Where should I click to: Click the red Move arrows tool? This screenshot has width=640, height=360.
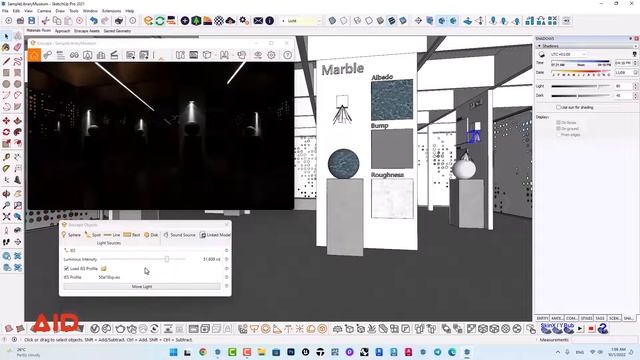click(6, 121)
